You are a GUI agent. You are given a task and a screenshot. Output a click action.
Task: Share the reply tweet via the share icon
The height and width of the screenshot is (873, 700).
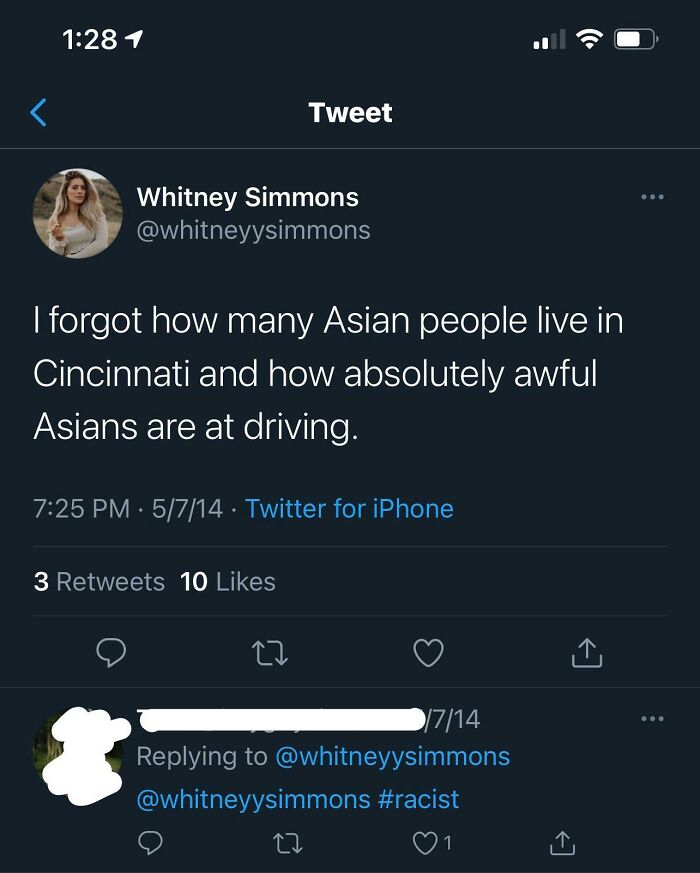click(566, 843)
